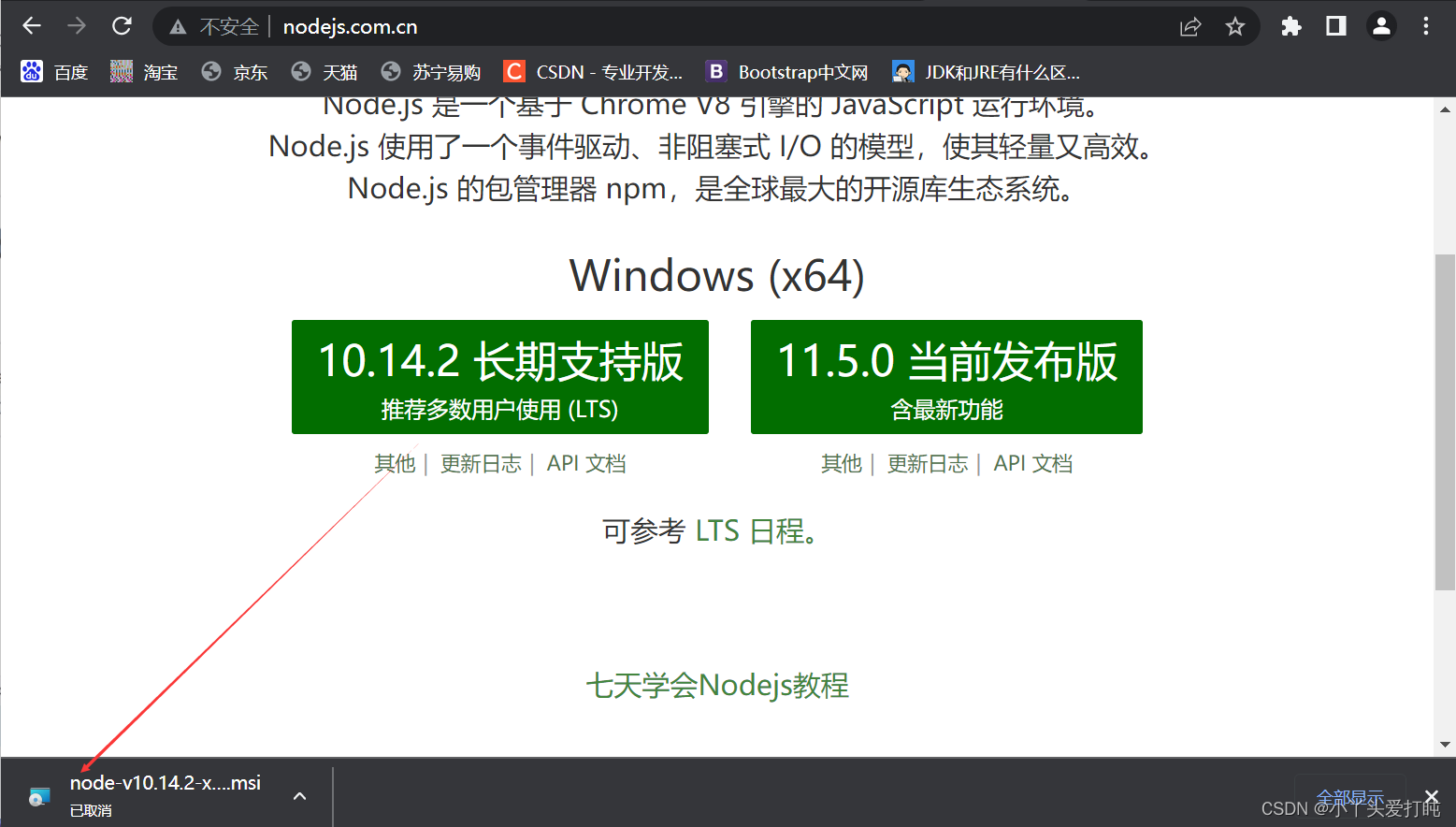Expand the download item options chevron
The height and width of the screenshot is (827, 1456).
tap(299, 796)
